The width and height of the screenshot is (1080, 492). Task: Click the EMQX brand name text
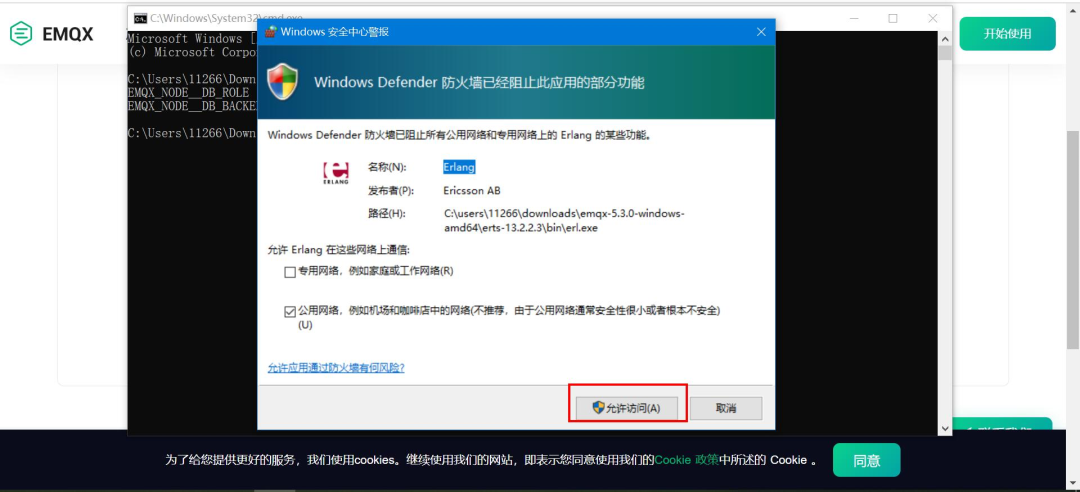[x=68, y=34]
